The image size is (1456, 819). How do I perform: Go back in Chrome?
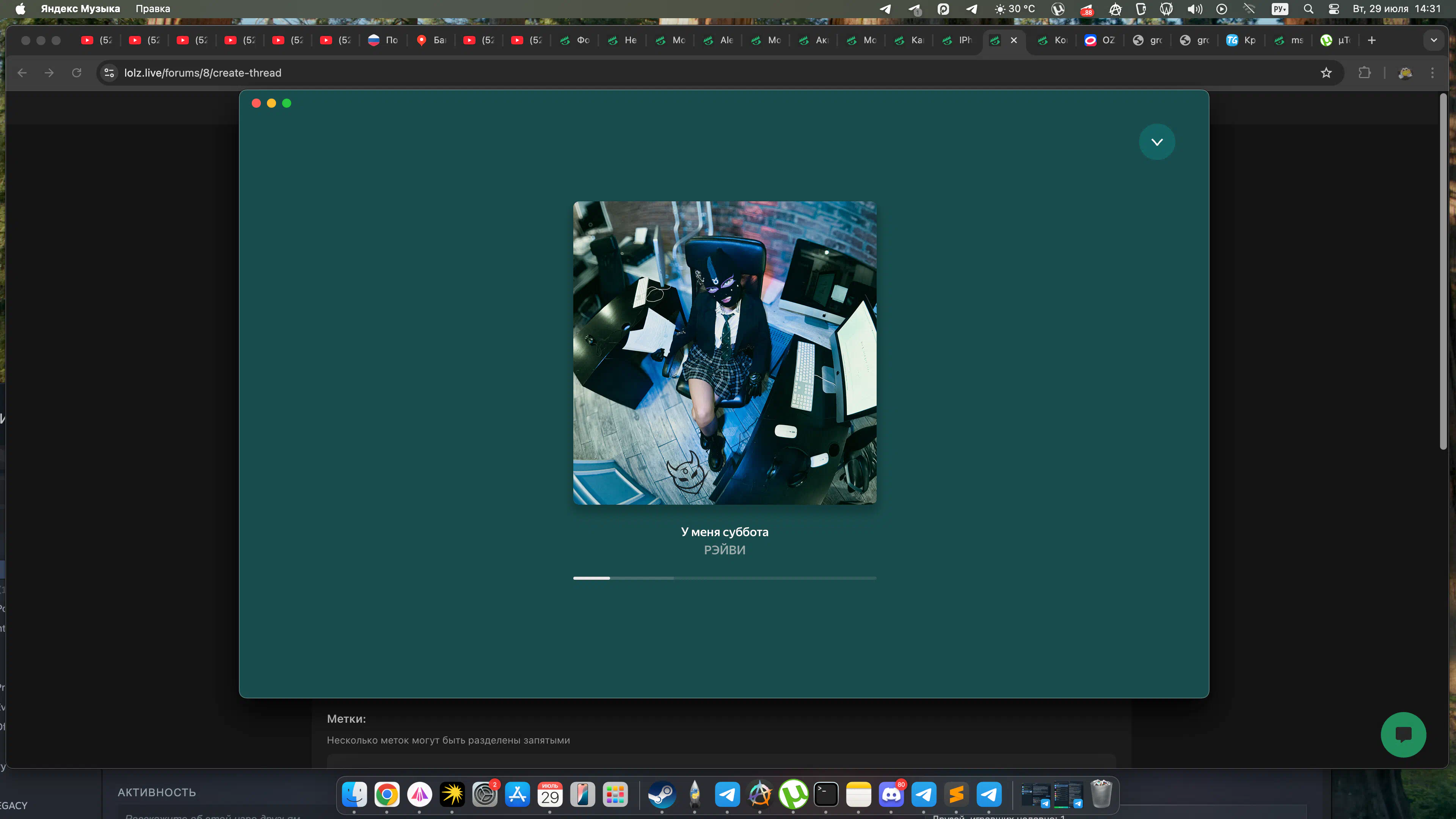[22, 72]
